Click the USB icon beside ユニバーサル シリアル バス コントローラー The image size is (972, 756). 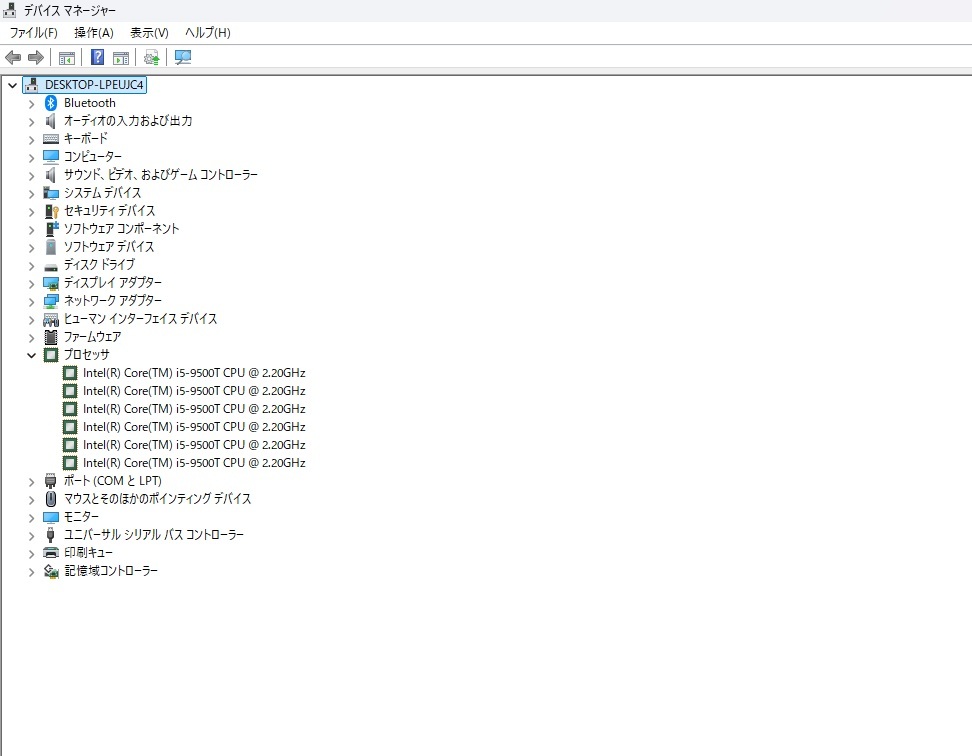[51, 535]
